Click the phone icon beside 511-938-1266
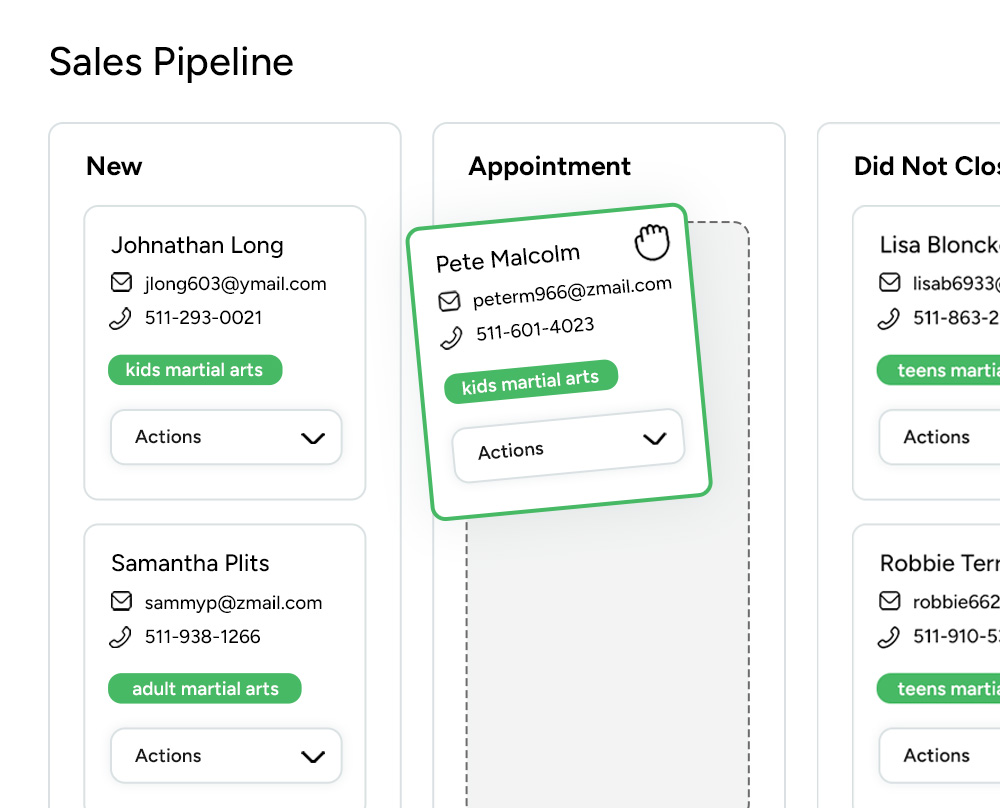Screen dimensions: 1000x808 pos(121,637)
